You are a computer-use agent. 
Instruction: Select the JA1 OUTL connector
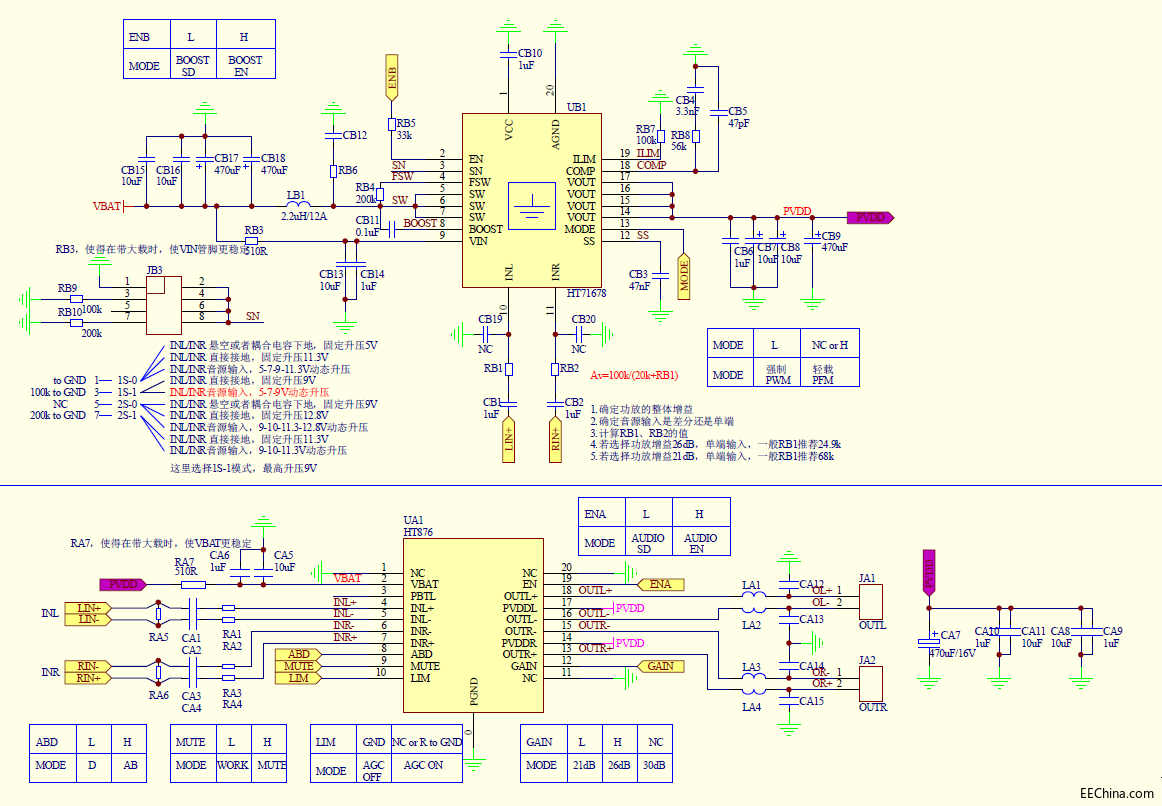click(871, 602)
